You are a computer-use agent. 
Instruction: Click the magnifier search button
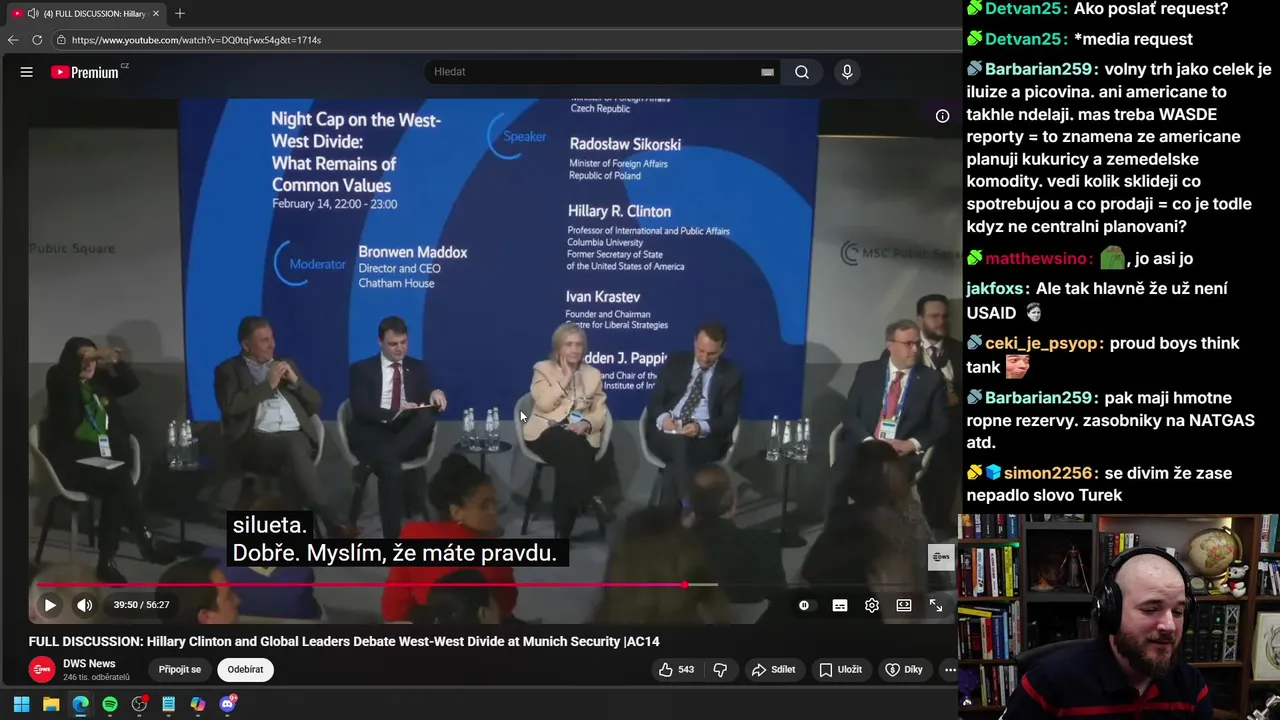coord(802,72)
